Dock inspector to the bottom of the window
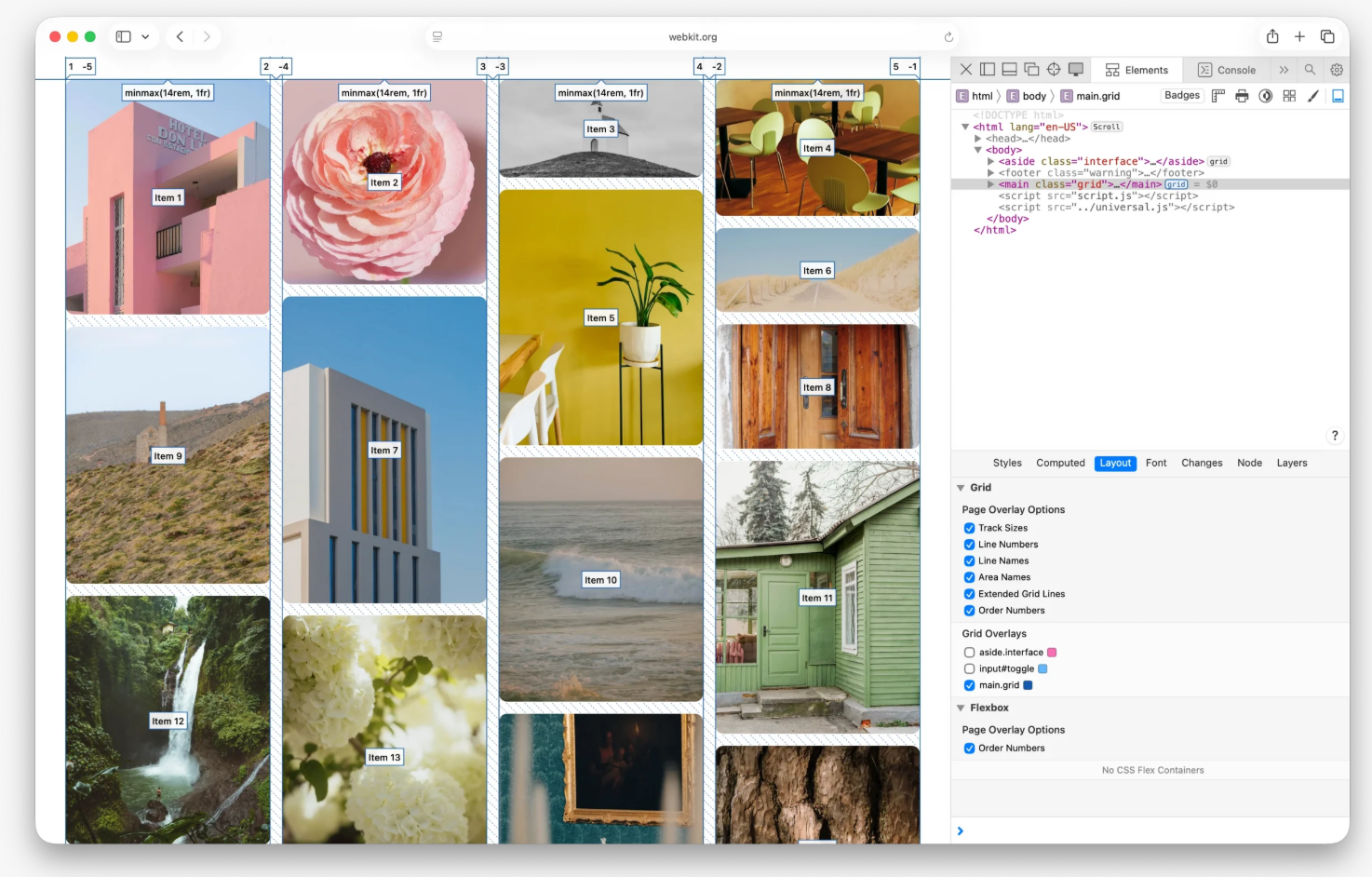 point(1009,70)
